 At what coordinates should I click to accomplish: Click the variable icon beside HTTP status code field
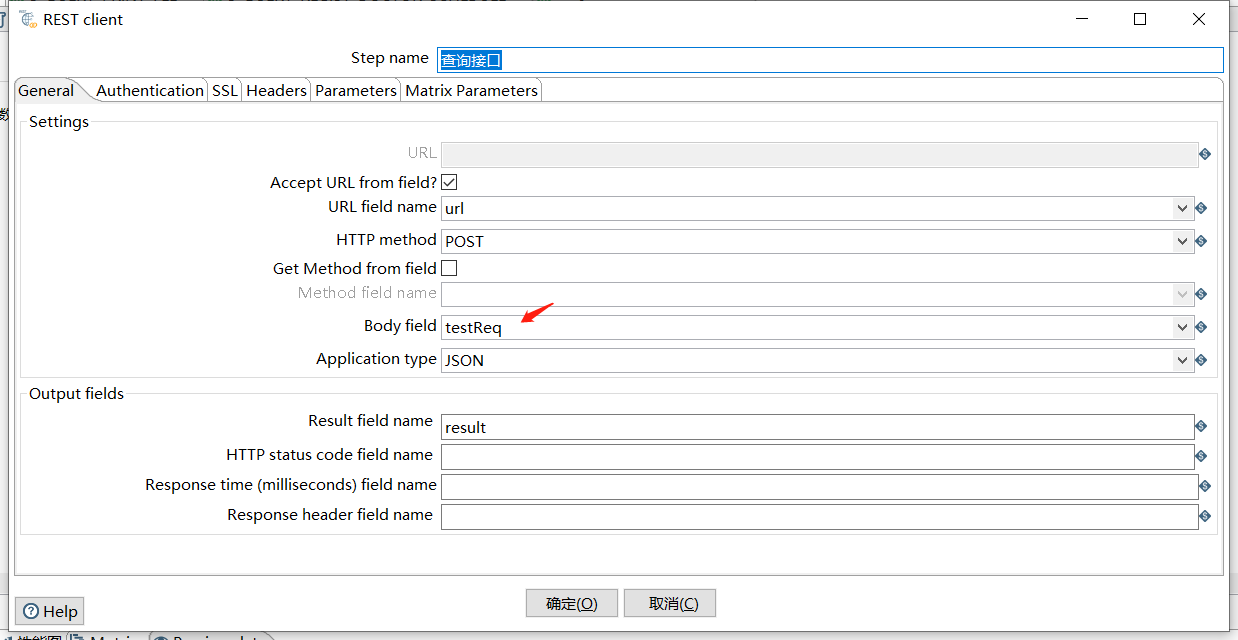pos(1205,457)
